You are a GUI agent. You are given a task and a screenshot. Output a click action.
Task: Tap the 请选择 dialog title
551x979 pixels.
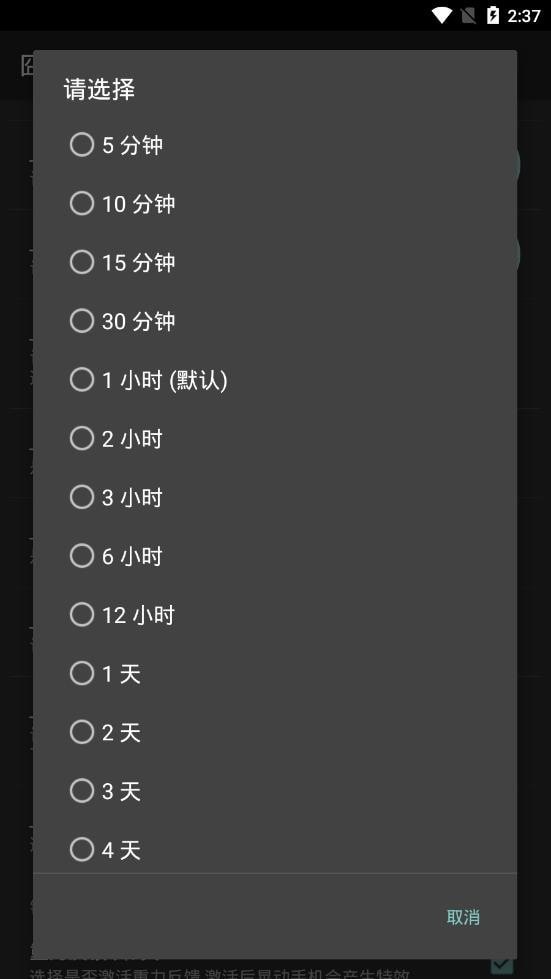point(99,89)
